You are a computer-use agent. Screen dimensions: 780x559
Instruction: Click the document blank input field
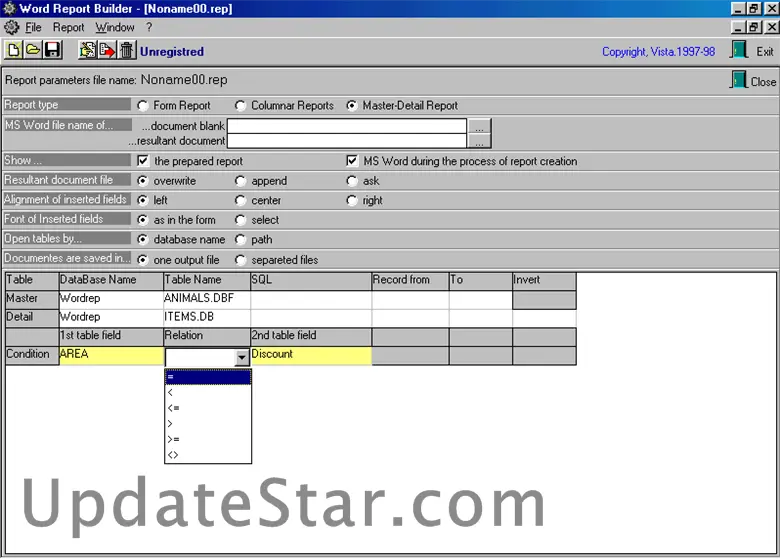347,126
